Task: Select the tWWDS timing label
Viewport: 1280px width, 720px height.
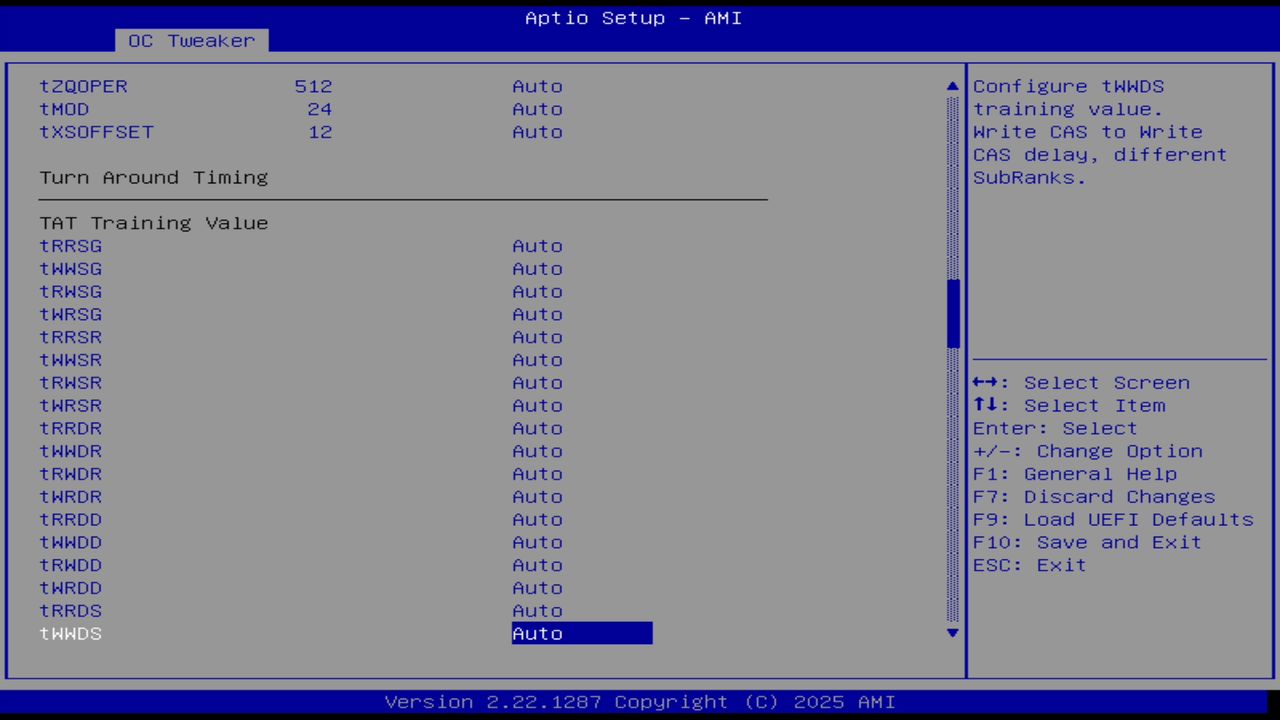Action: pyautogui.click(x=70, y=634)
